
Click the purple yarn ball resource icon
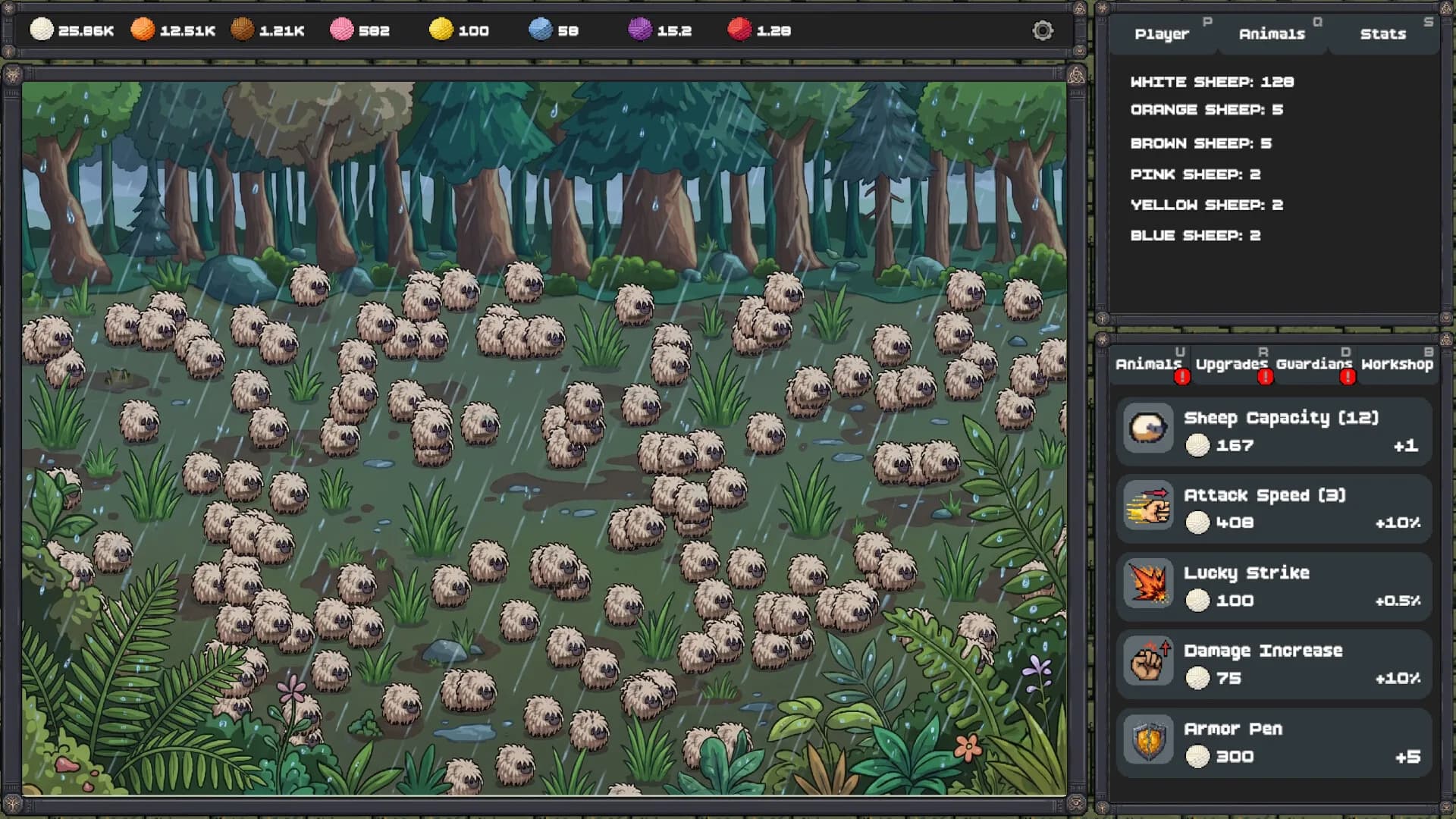pyautogui.click(x=640, y=30)
